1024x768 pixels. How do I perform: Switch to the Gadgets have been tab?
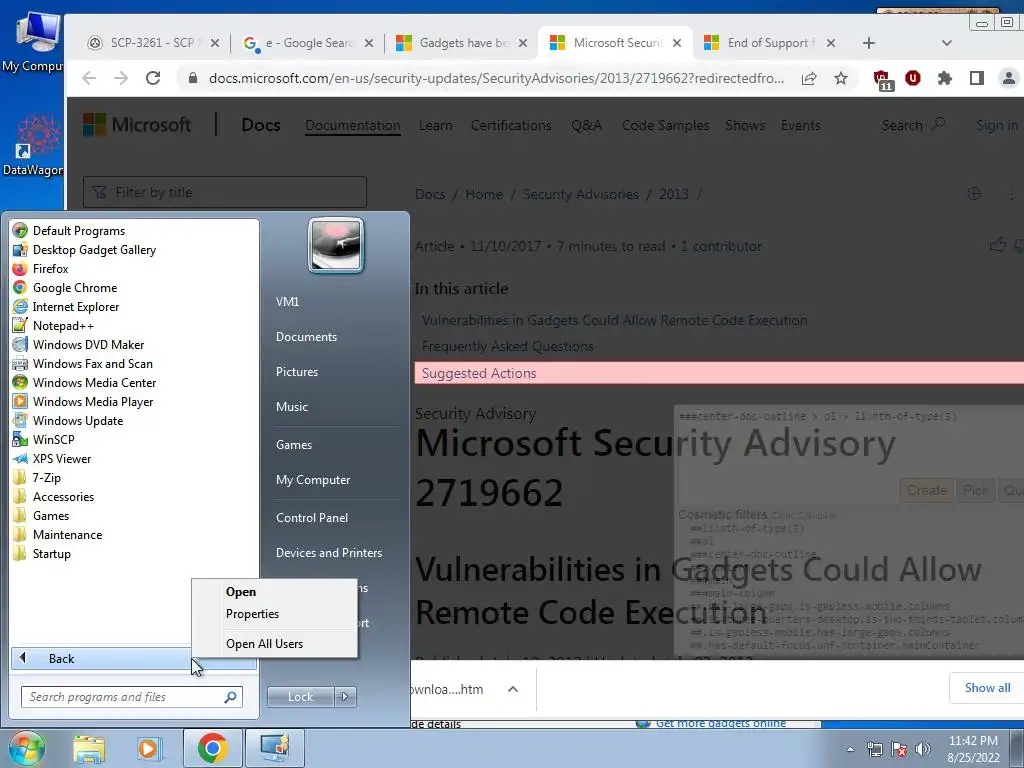point(462,43)
